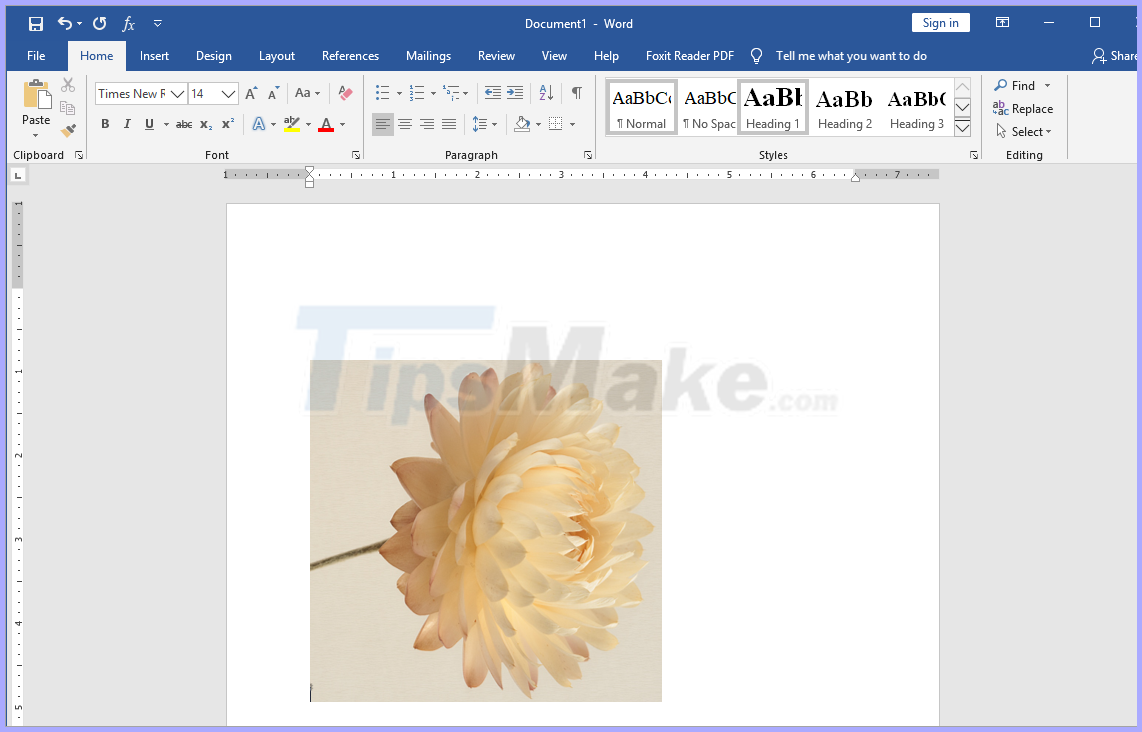Toggle bullet list formatting

tap(383, 93)
